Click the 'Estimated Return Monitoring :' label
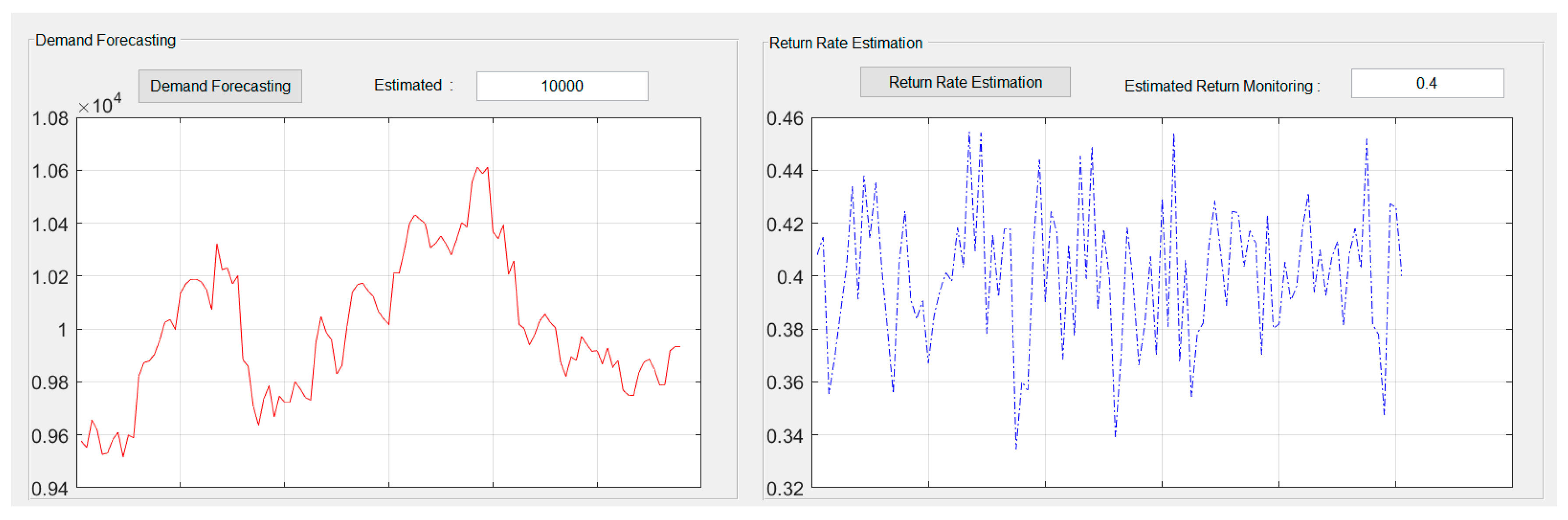The height and width of the screenshot is (520, 1568). tap(1221, 86)
